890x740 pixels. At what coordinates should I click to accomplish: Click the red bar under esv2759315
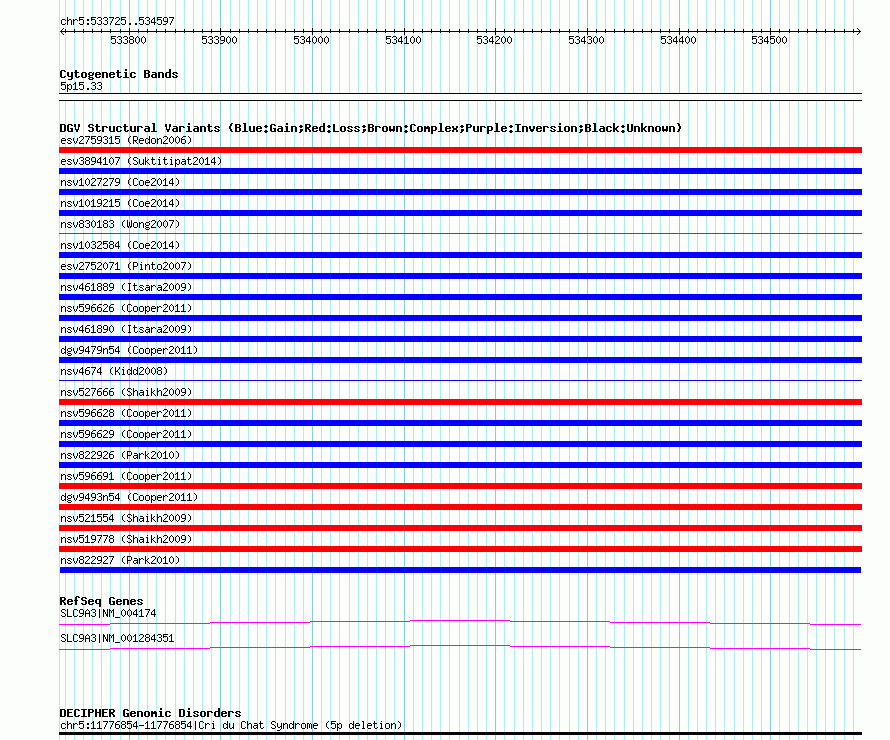point(460,150)
